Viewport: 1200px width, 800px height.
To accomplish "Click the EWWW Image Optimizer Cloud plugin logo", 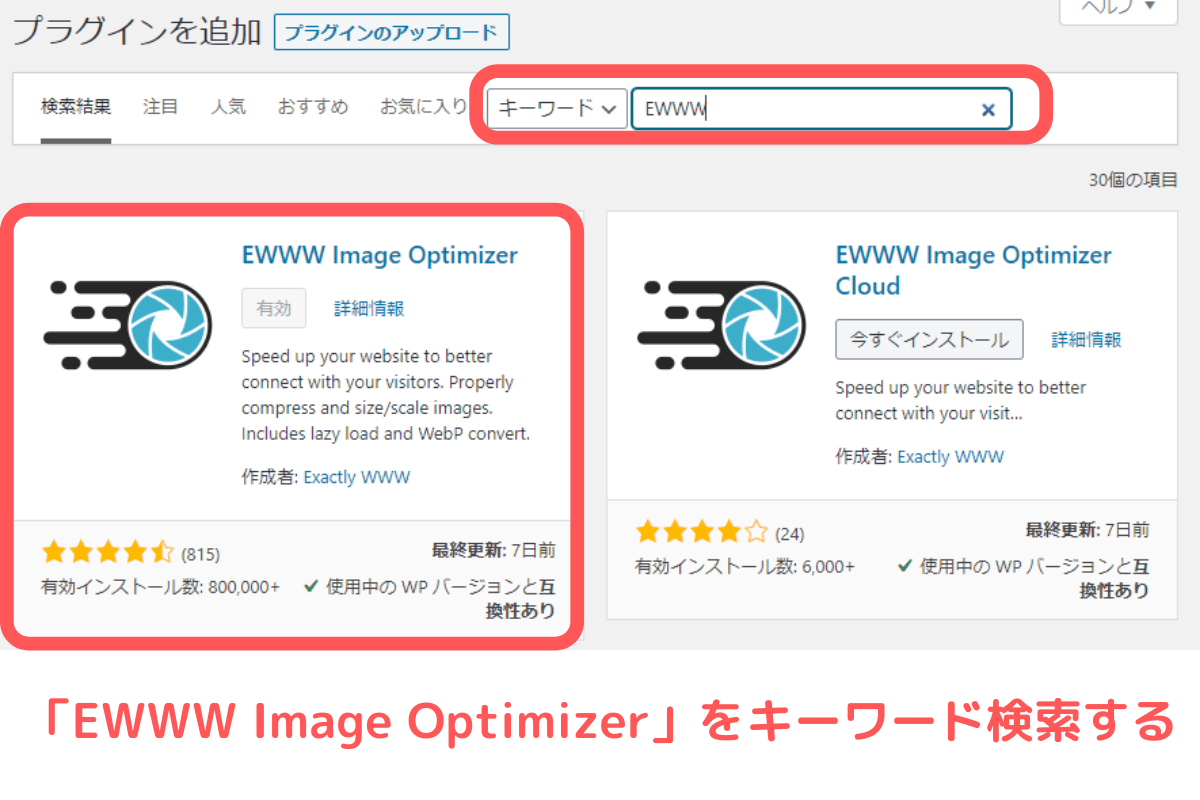I will tap(721, 326).
